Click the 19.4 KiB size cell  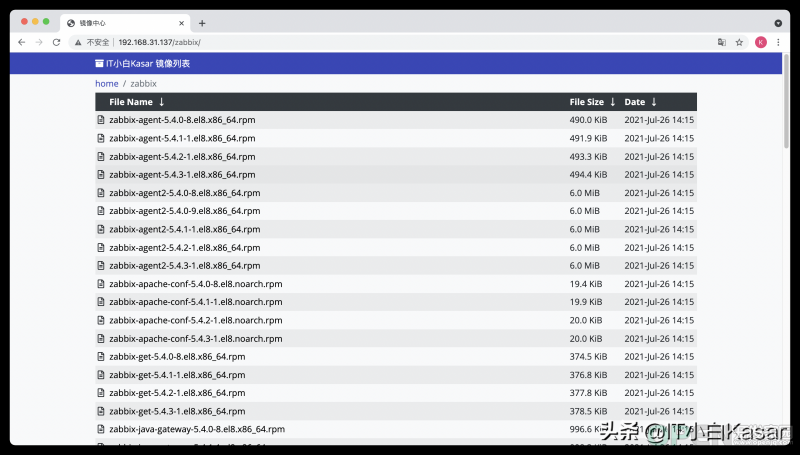point(586,284)
